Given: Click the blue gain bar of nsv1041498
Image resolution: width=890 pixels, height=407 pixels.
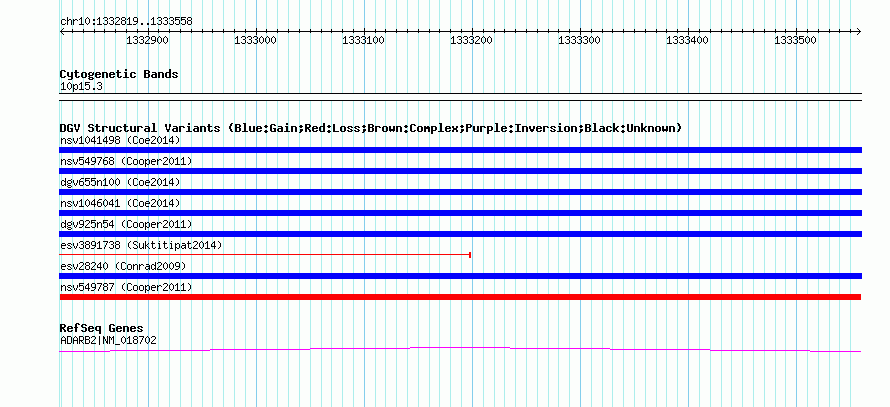Looking at the screenshot, I should 460,150.
